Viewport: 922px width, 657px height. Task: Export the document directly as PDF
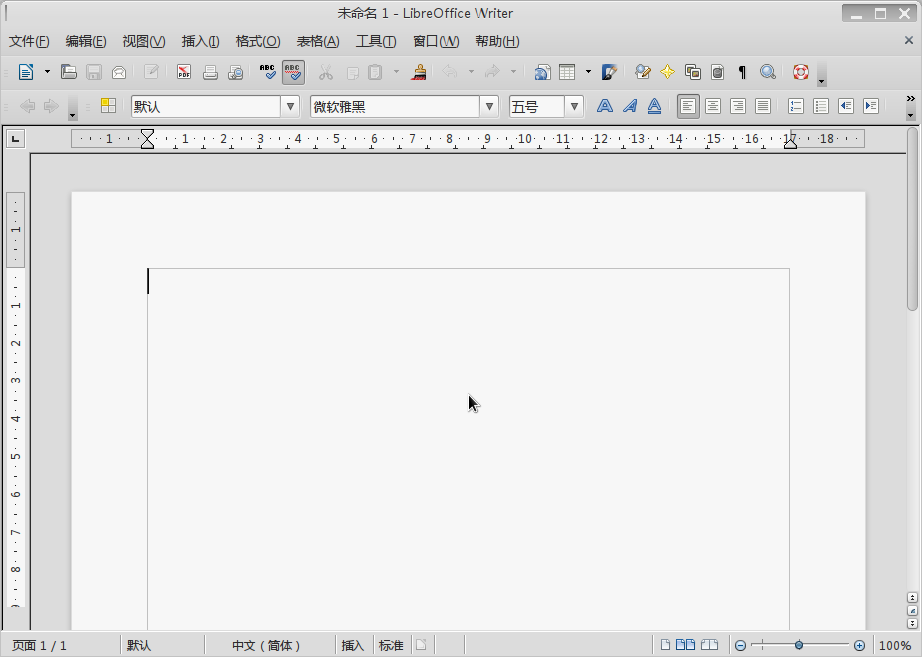184,72
